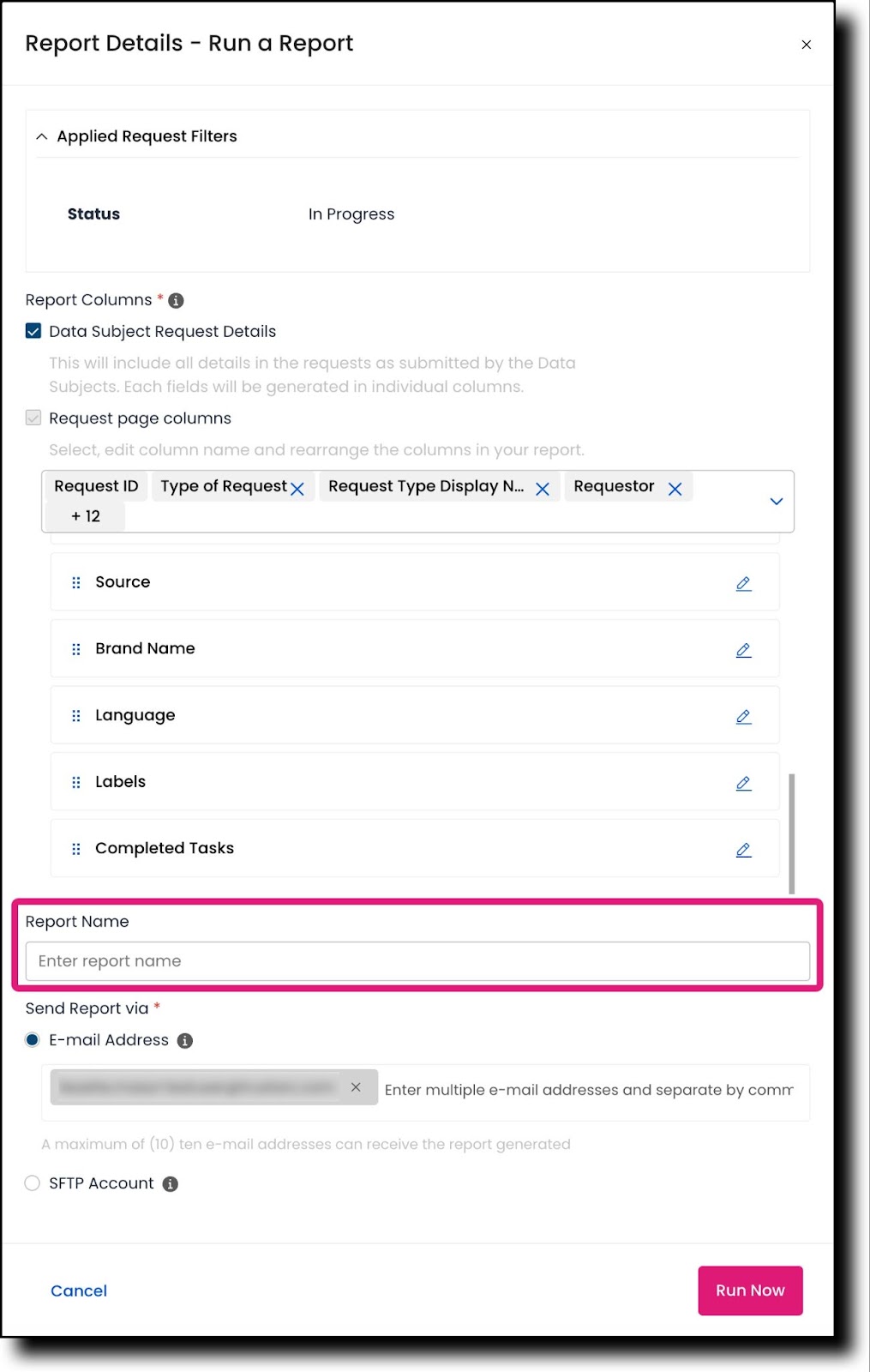Edit the Language column name
Screen dimensions: 870x1372
point(743,716)
